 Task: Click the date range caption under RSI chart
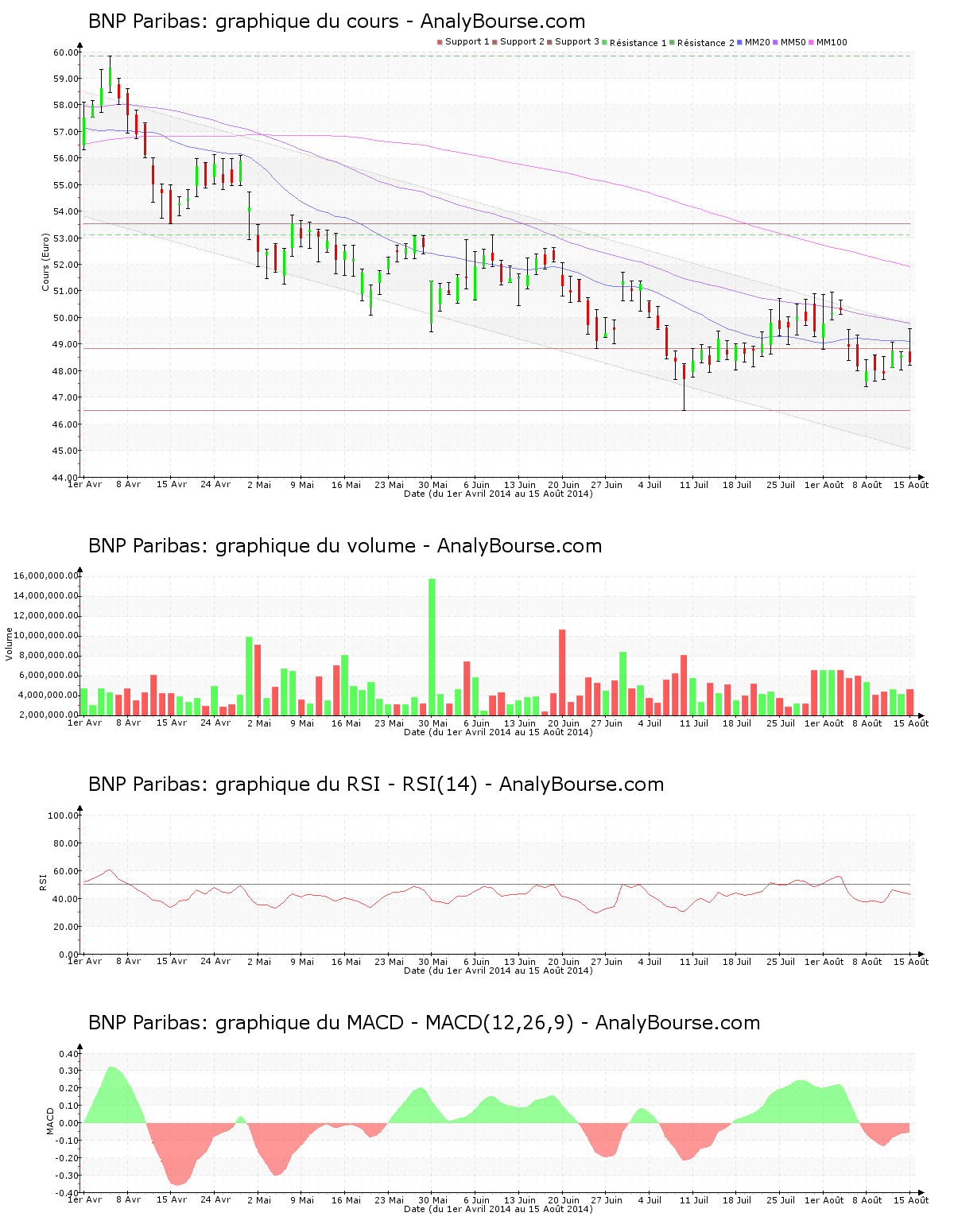(x=498, y=970)
